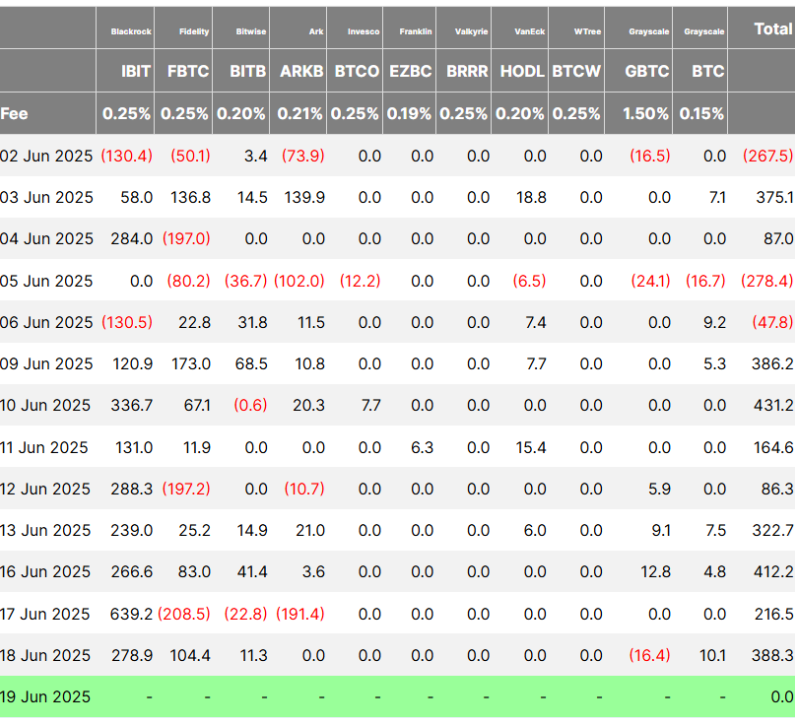
Task: Select the (278.4) total on 05 Jun
Action: point(767,281)
